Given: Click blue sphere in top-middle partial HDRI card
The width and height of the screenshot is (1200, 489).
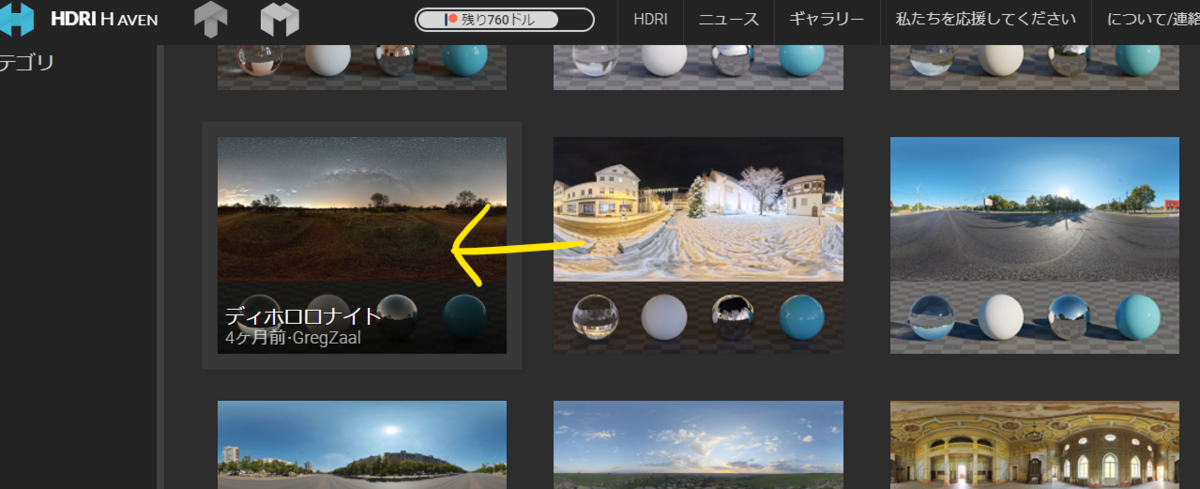Looking at the screenshot, I should point(803,60).
